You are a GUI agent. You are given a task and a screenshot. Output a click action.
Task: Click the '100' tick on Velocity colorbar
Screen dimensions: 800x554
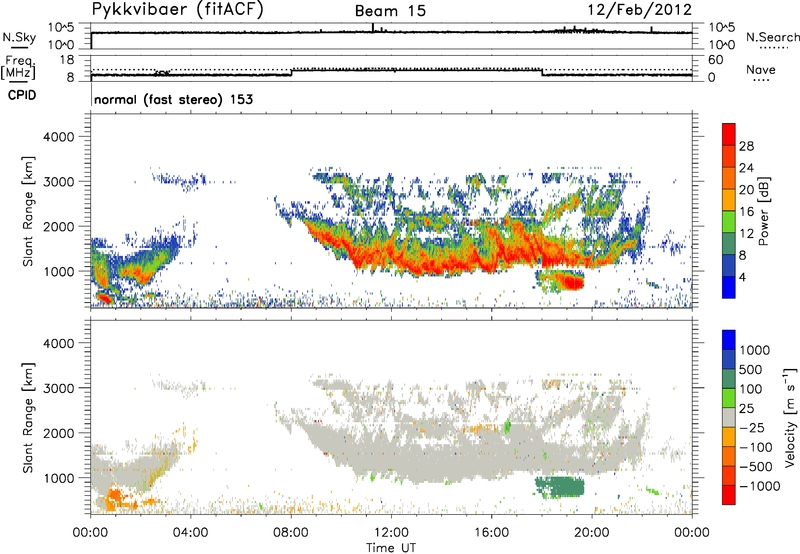750,389
